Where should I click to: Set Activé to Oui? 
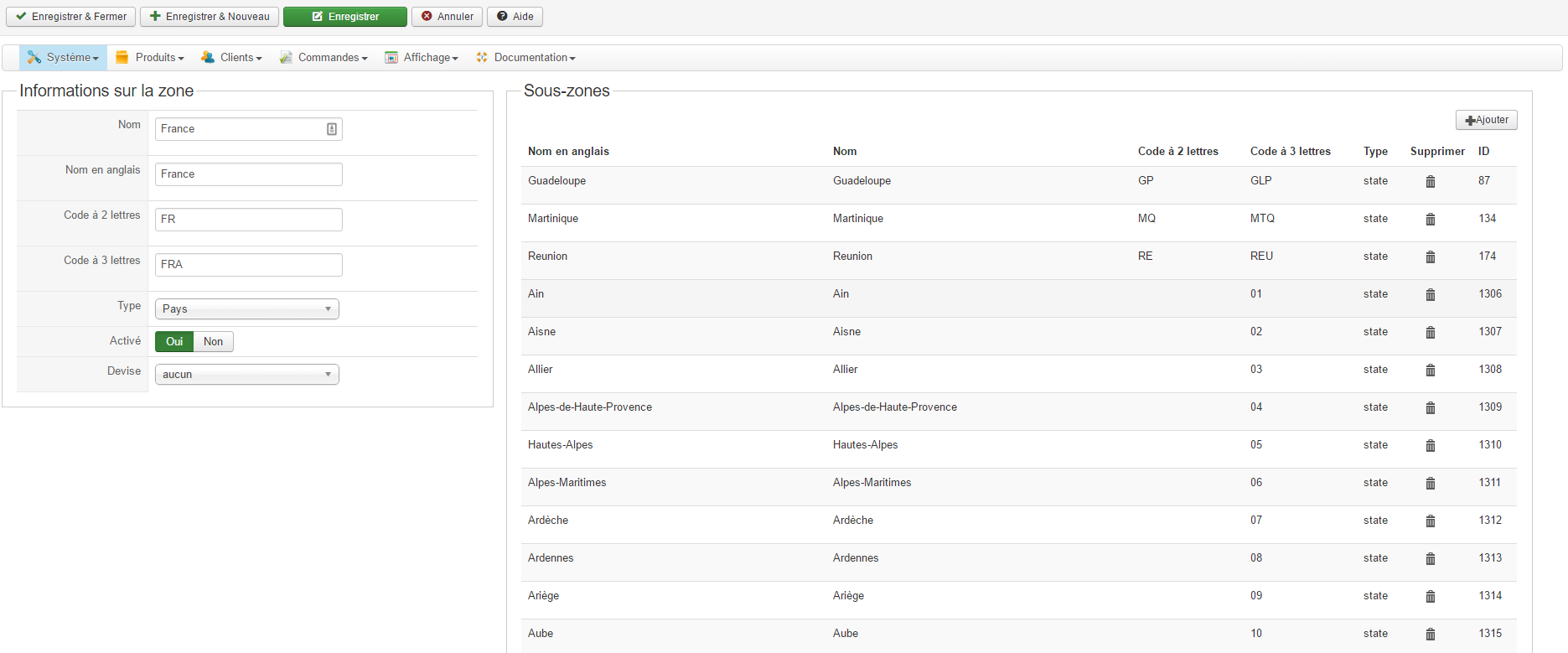pos(174,342)
